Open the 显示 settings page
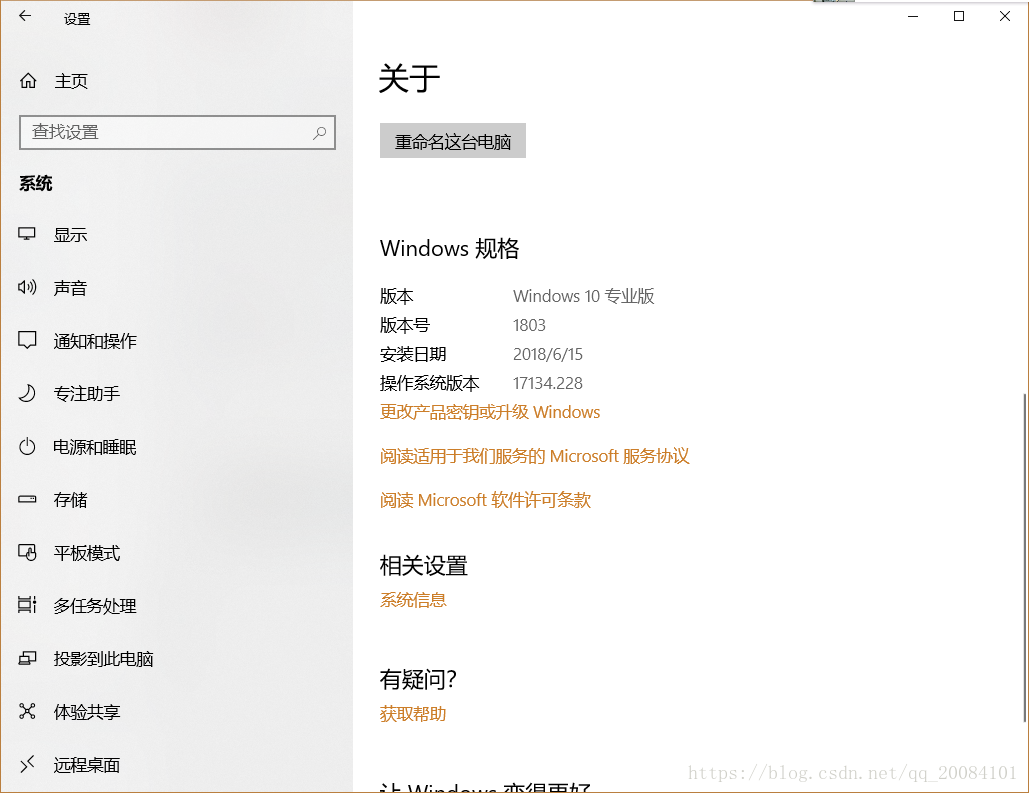Image resolution: width=1029 pixels, height=793 pixels. [71, 234]
